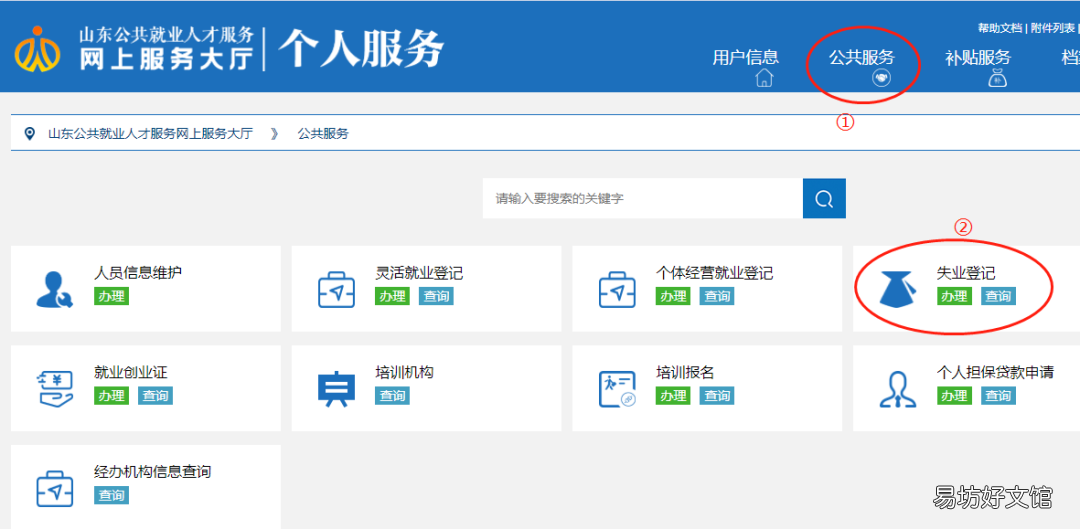This screenshot has width=1080, height=529.
Task: Click the 人员信息维护 person icon
Action: [x=54, y=289]
